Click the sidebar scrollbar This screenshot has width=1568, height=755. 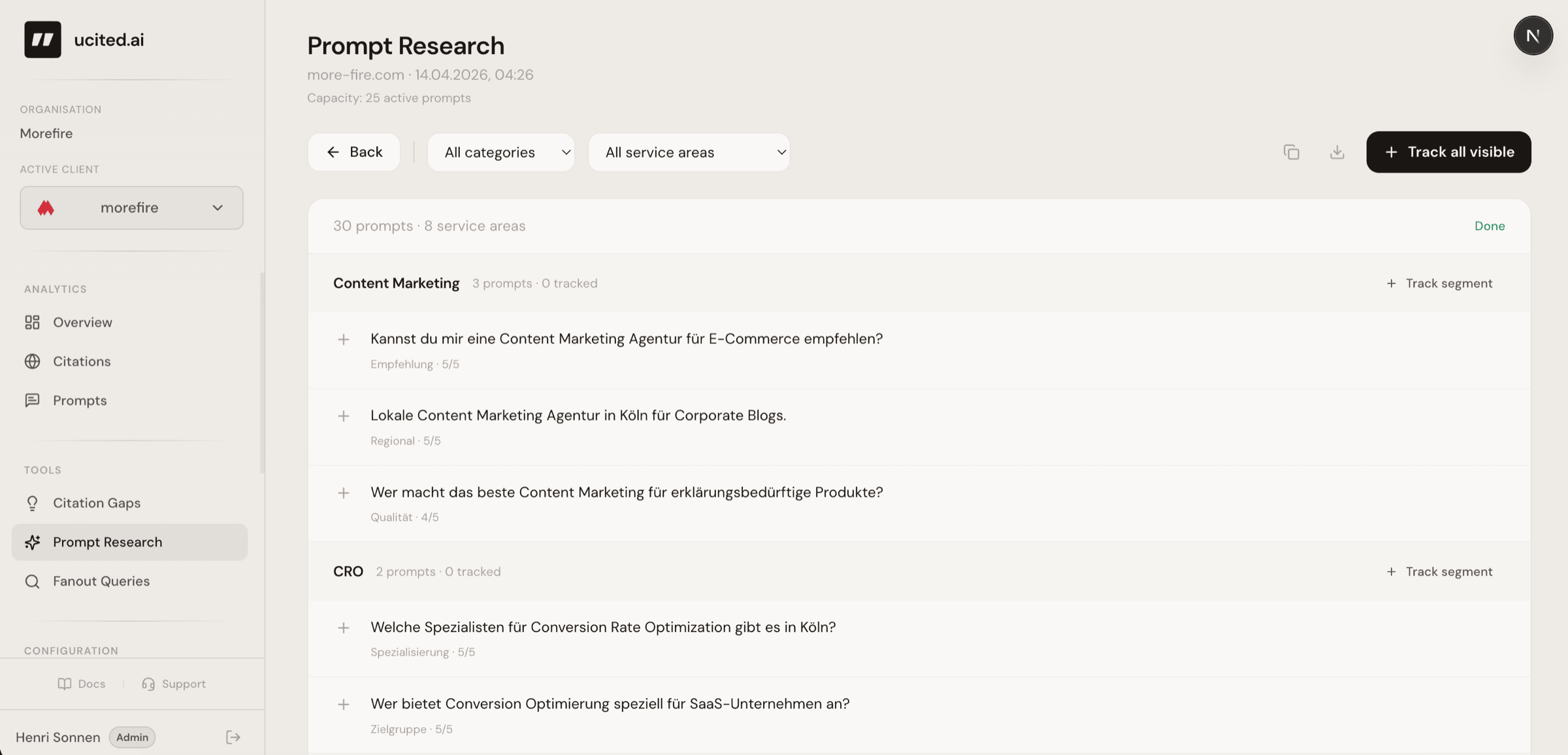tap(262, 373)
